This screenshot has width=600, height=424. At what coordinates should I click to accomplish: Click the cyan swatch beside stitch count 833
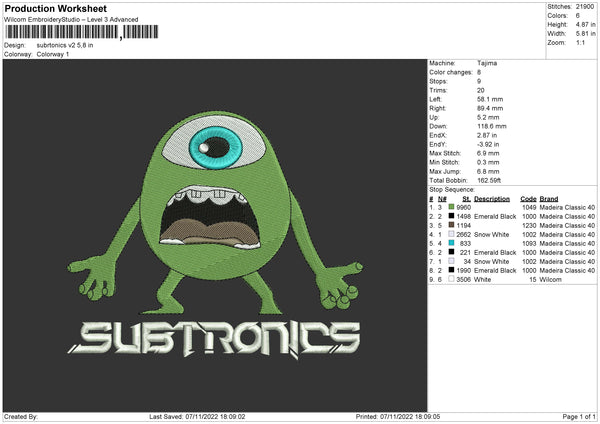(x=452, y=243)
